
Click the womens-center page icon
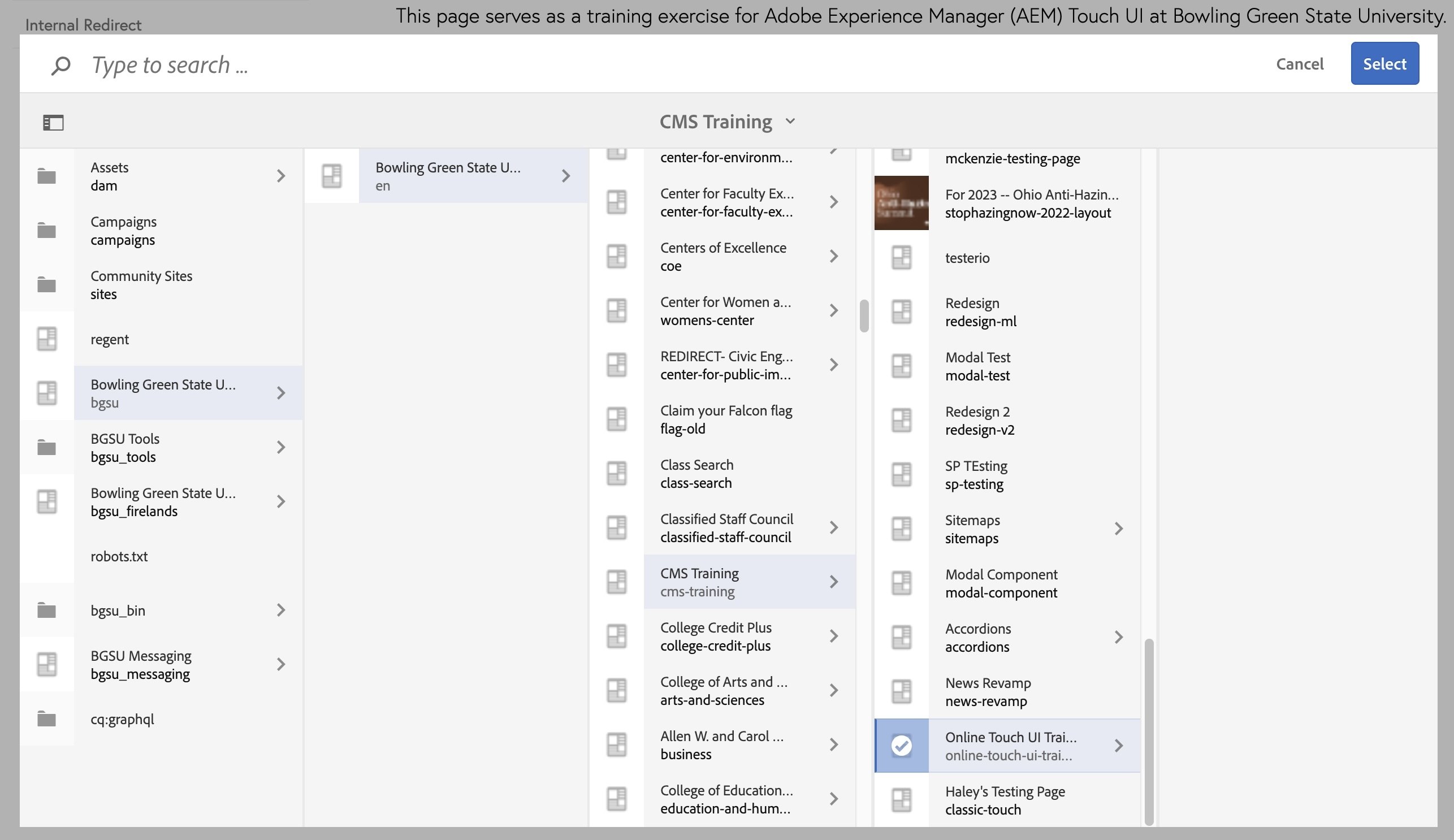(x=617, y=310)
